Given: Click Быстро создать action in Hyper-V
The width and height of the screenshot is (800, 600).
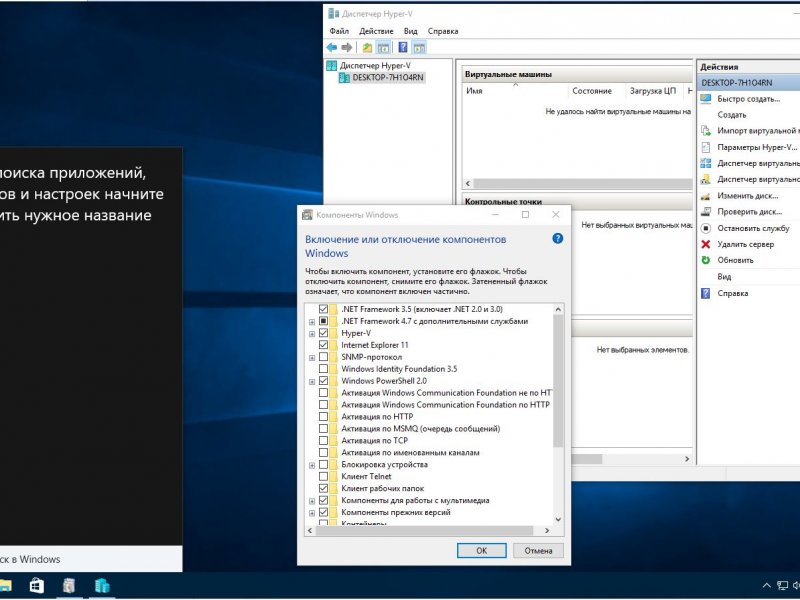Looking at the screenshot, I should coord(748,99).
